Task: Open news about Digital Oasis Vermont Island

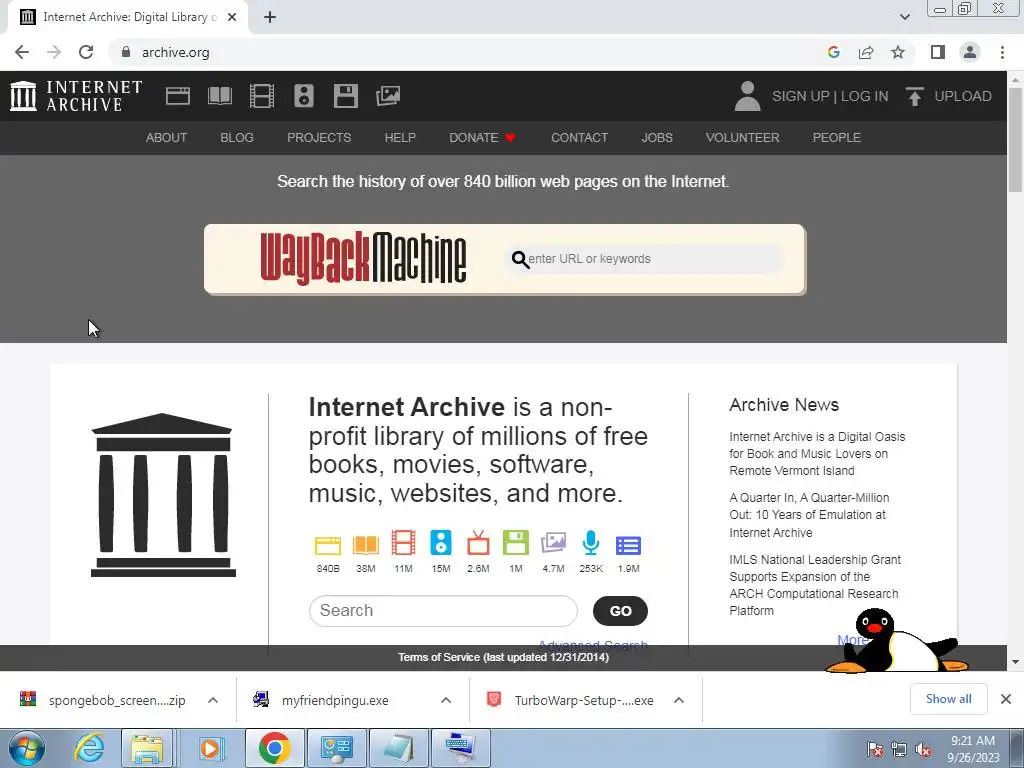Action: click(817, 453)
